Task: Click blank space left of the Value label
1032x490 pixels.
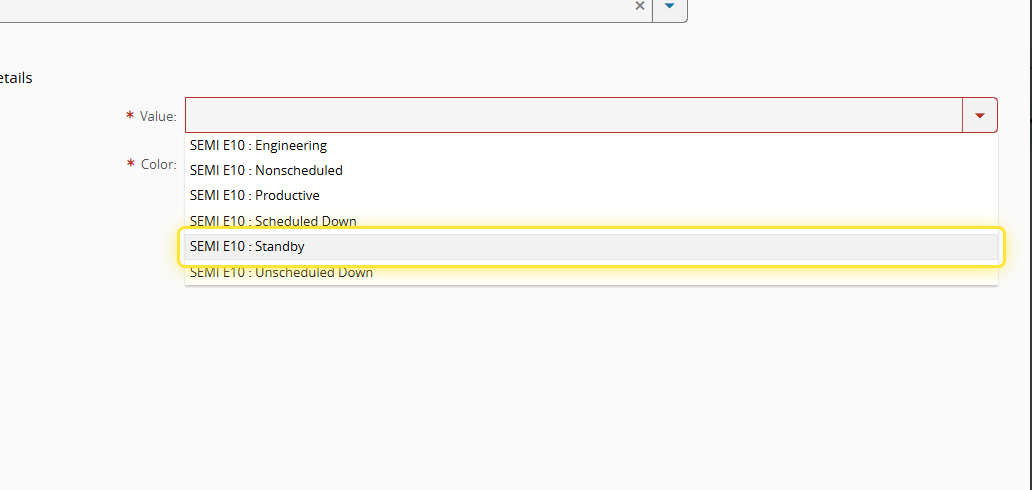Action: pos(60,117)
